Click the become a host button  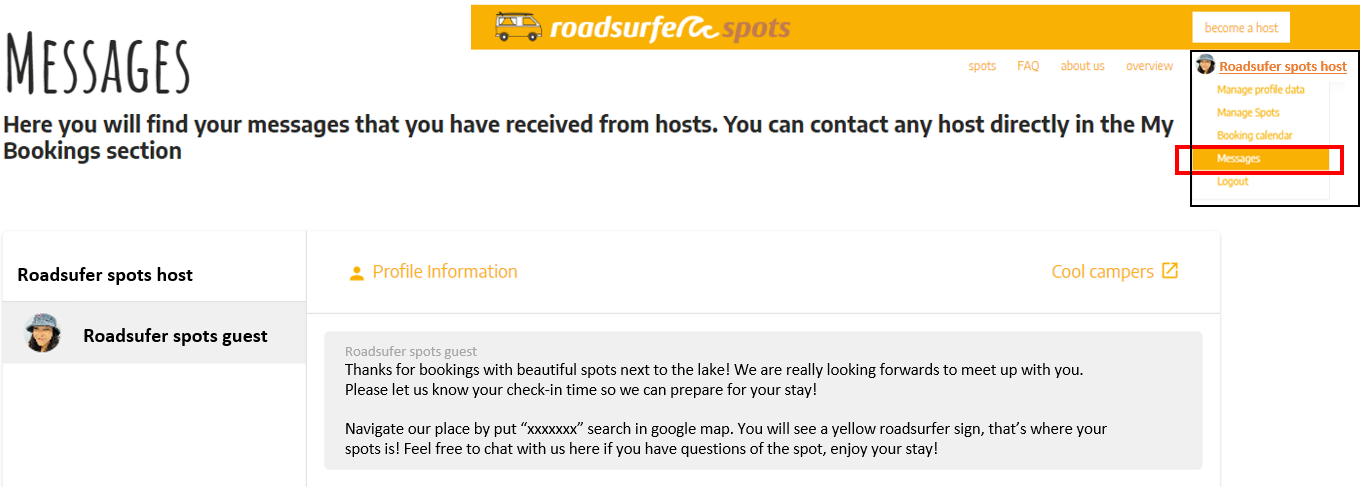[x=1241, y=28]
